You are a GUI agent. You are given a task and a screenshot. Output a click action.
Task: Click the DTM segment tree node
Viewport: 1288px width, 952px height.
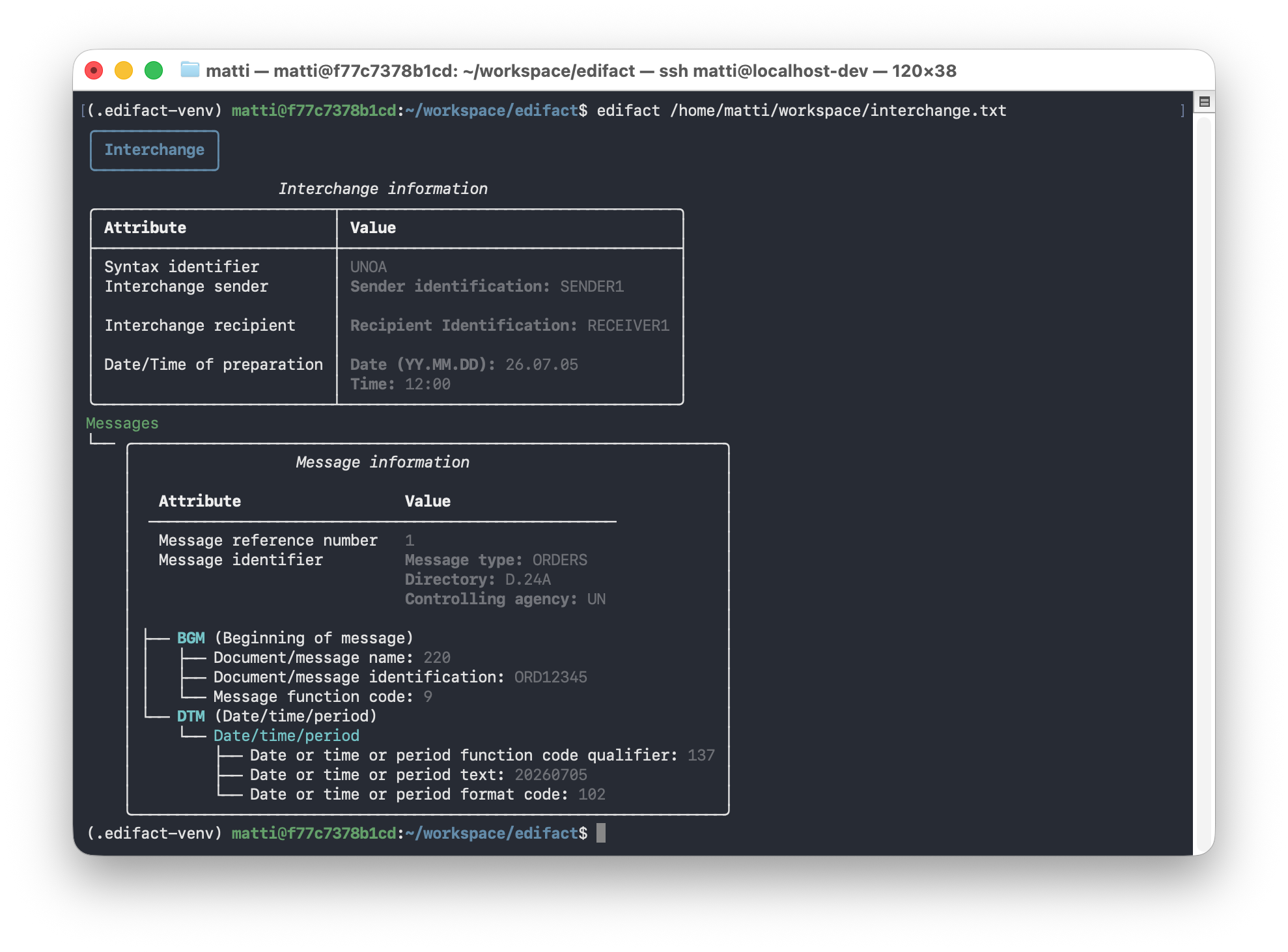coord(191,716)
